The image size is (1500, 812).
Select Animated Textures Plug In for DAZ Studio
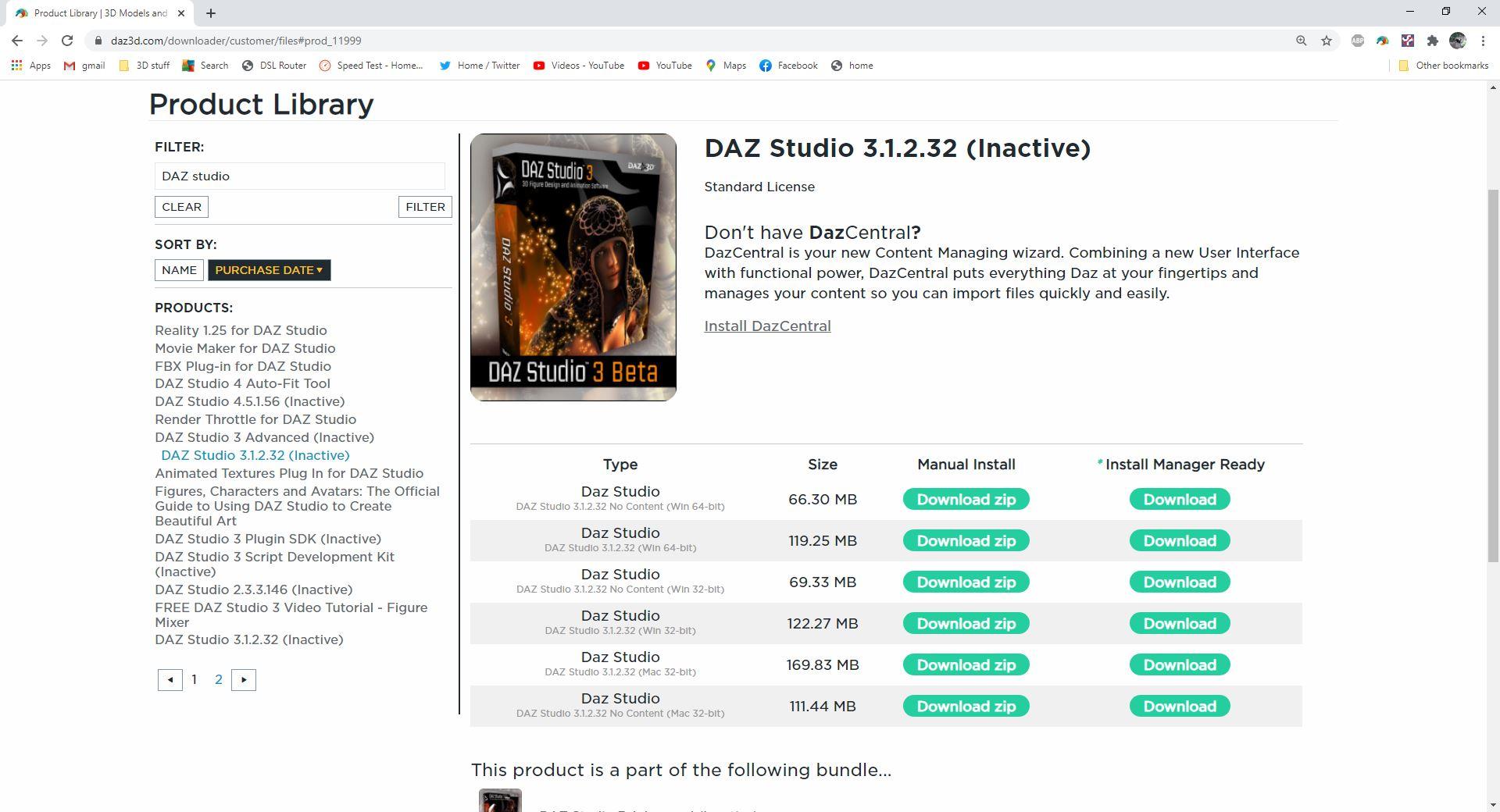point(289,474)
